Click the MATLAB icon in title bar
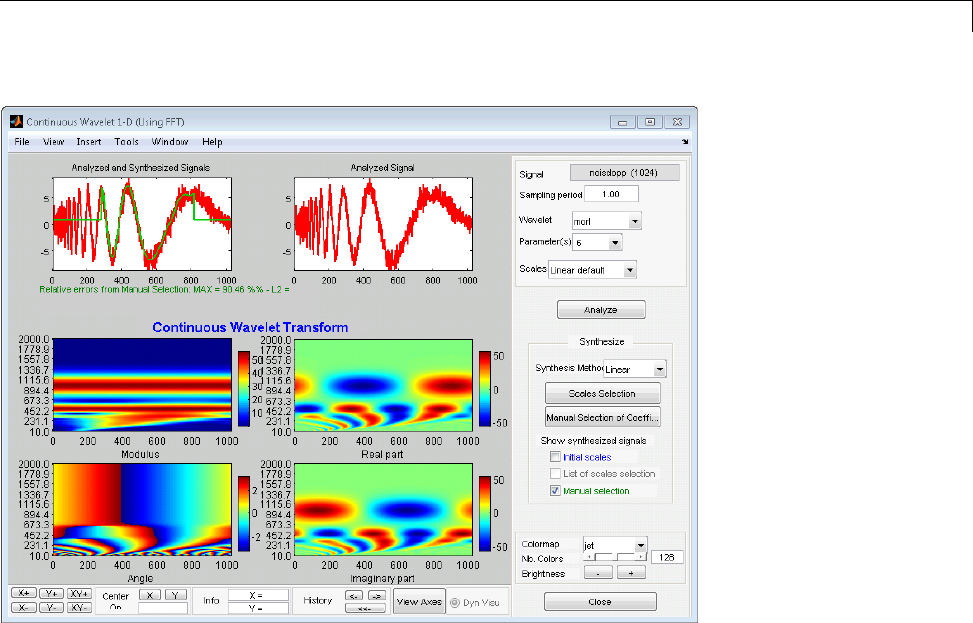The height and width of the screenshot is (623, 973). coord(16,121)
